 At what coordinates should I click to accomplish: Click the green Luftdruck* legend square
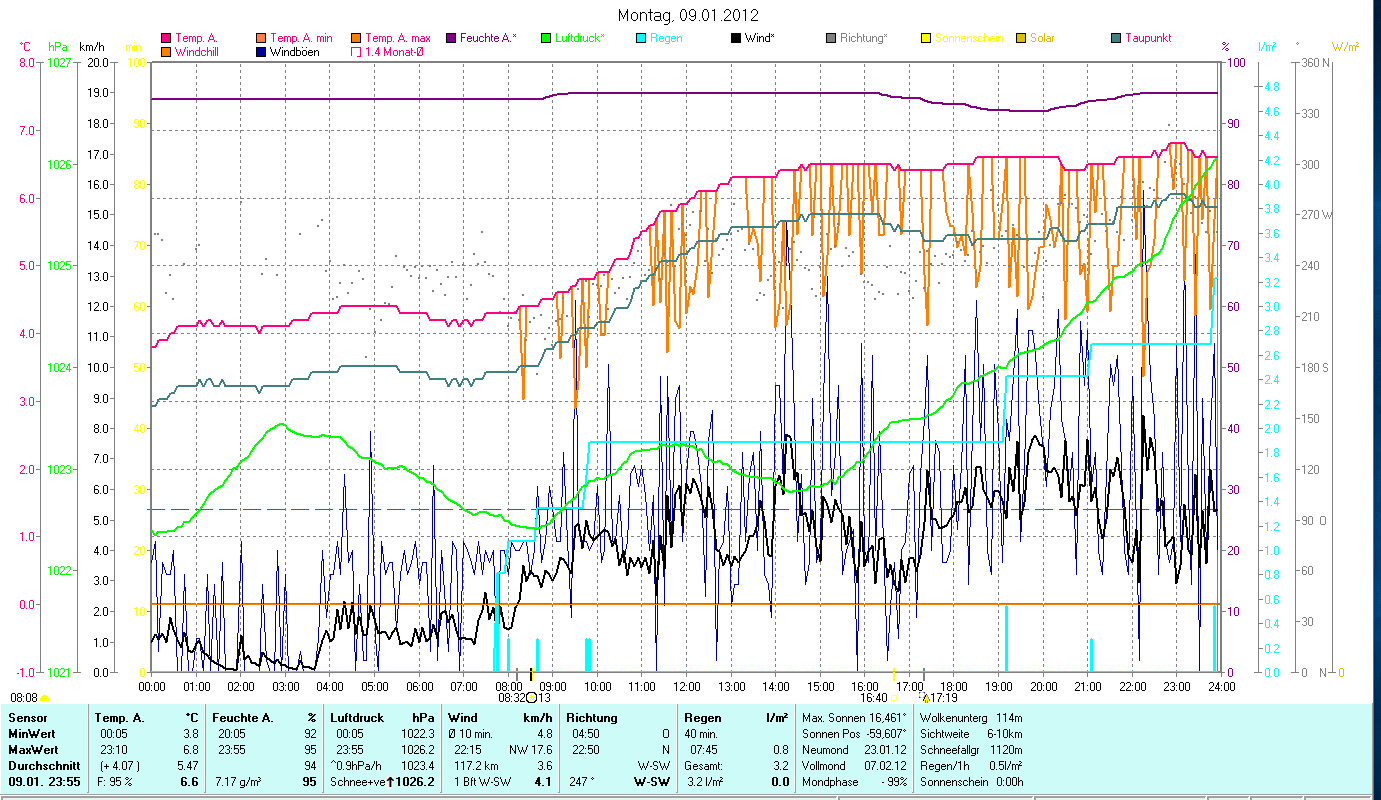point(546,39)
